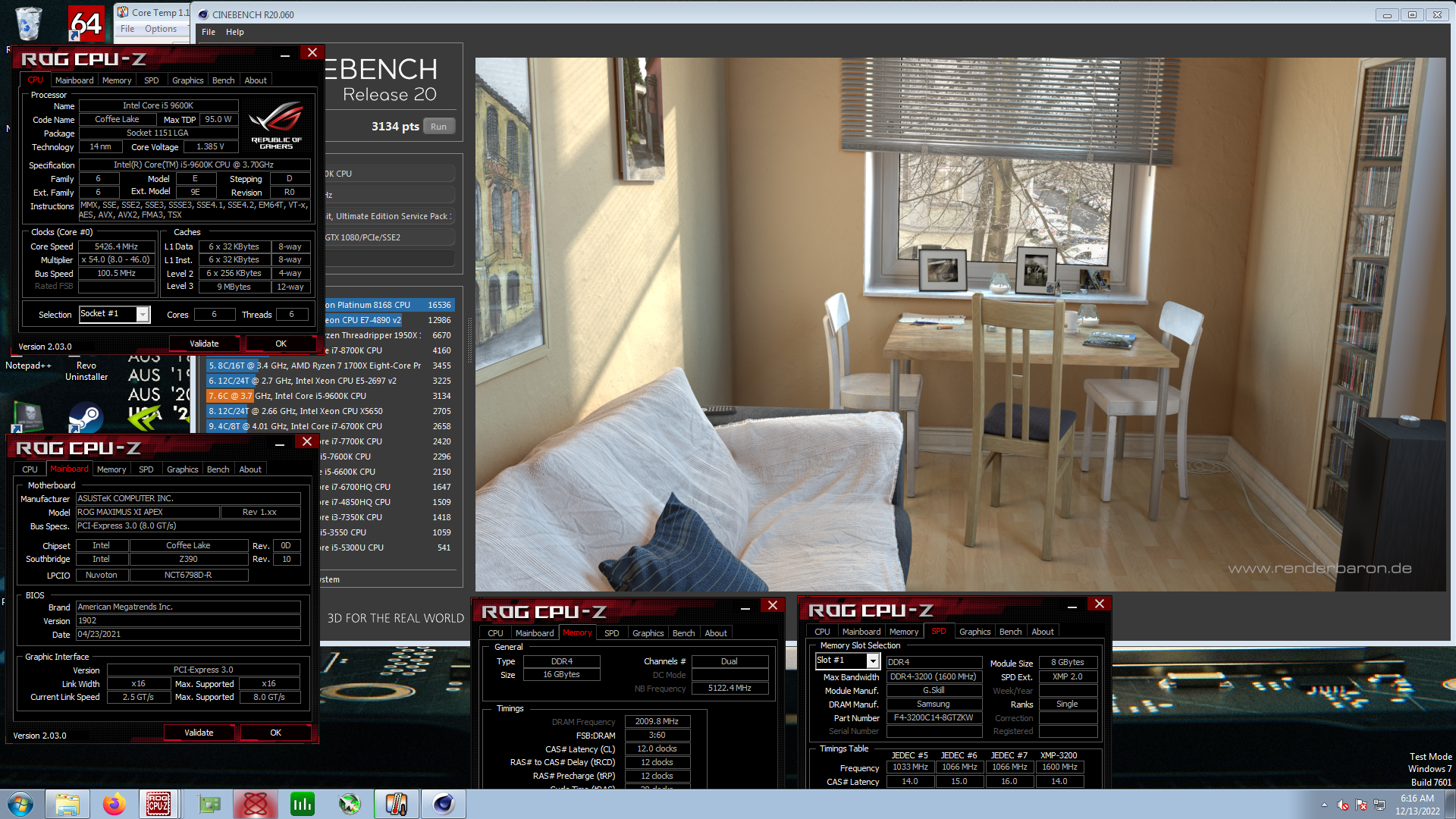Click OK in the CPU window
This screenshot has width=1456, height=819.
(281, 344)
